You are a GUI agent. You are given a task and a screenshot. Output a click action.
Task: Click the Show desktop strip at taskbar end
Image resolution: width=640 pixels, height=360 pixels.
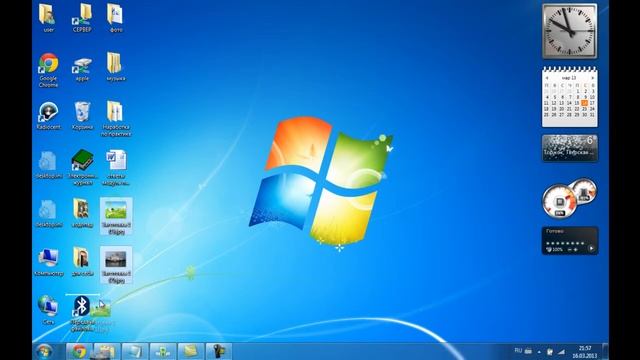[605, 351]
